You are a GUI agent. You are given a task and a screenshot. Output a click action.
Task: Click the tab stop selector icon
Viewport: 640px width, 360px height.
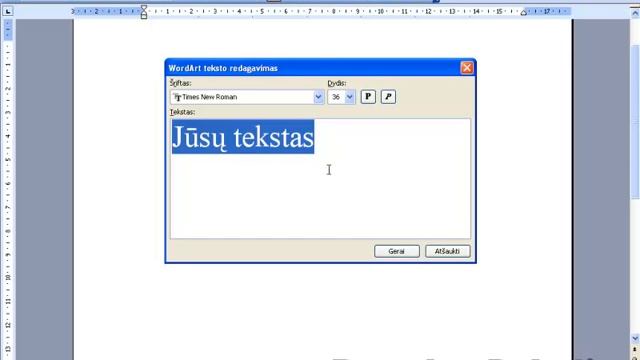click(8, 11)
